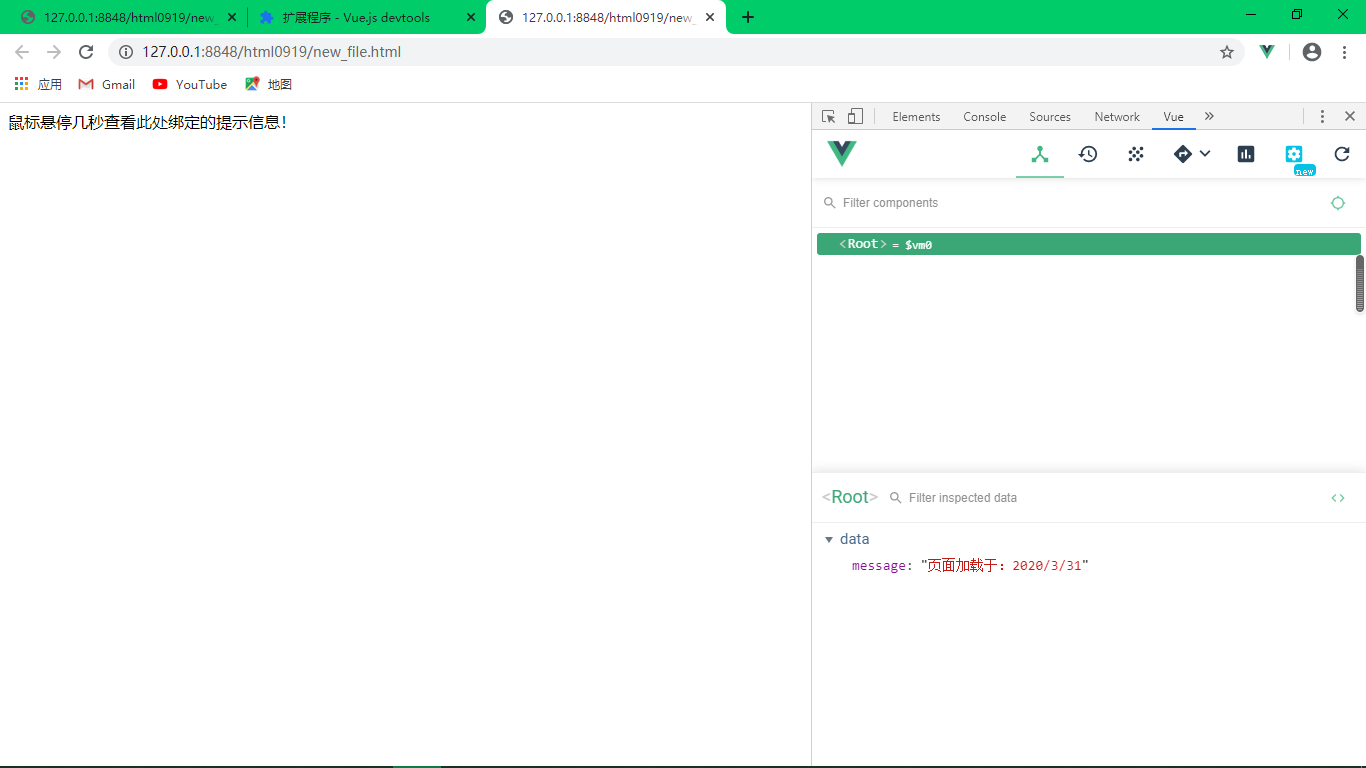Open overflow menu of hidden devtools tabs
1366x768 pixels.
tap(1209, 116)
